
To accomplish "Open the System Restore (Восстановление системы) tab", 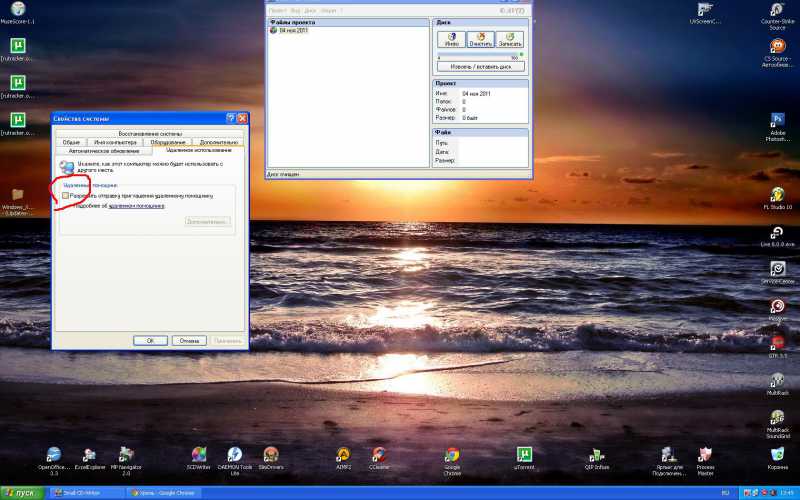I will [150, 133].
